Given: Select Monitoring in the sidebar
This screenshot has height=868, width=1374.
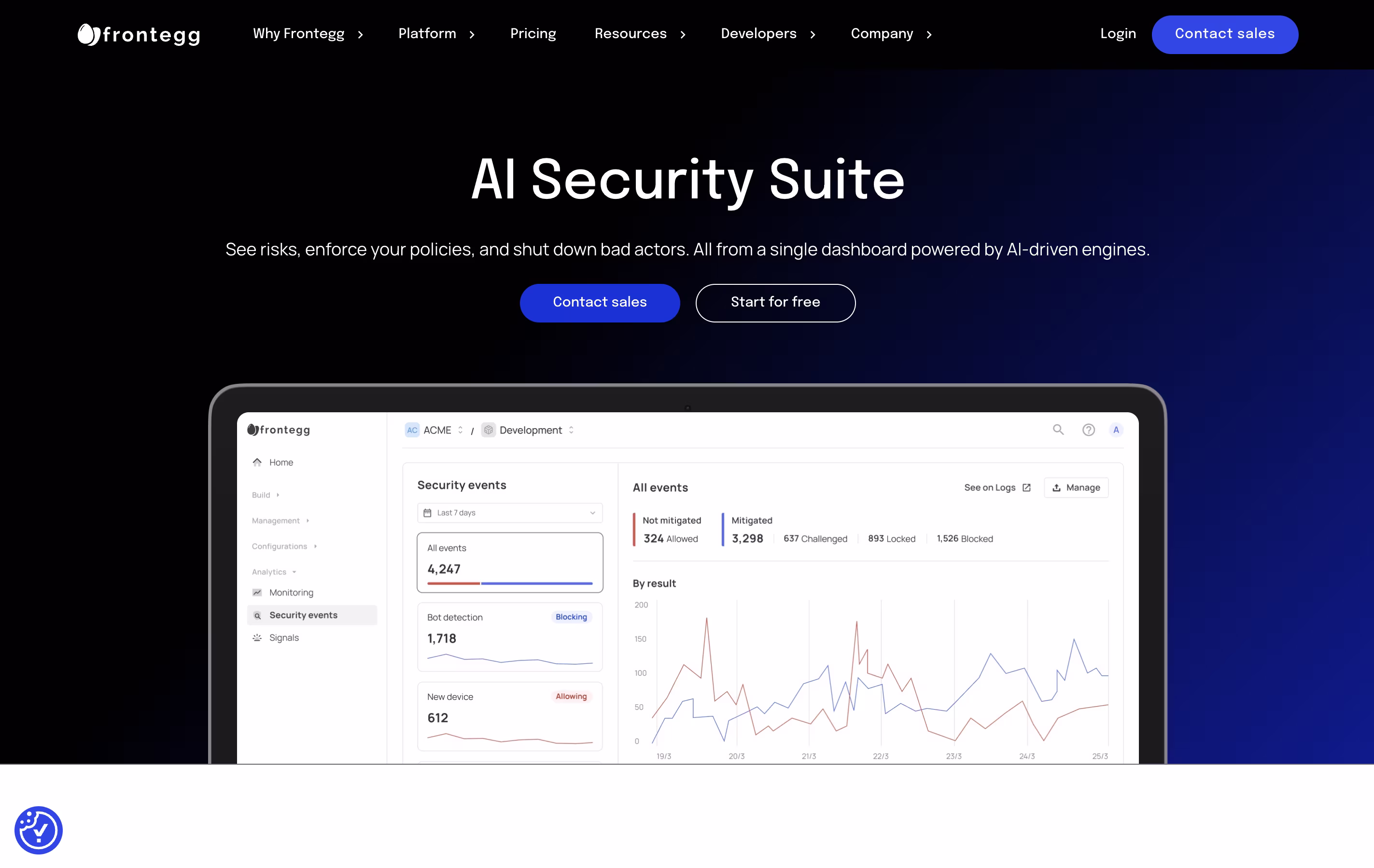Looking at the screenshot, I should click(x=312, y=592).
